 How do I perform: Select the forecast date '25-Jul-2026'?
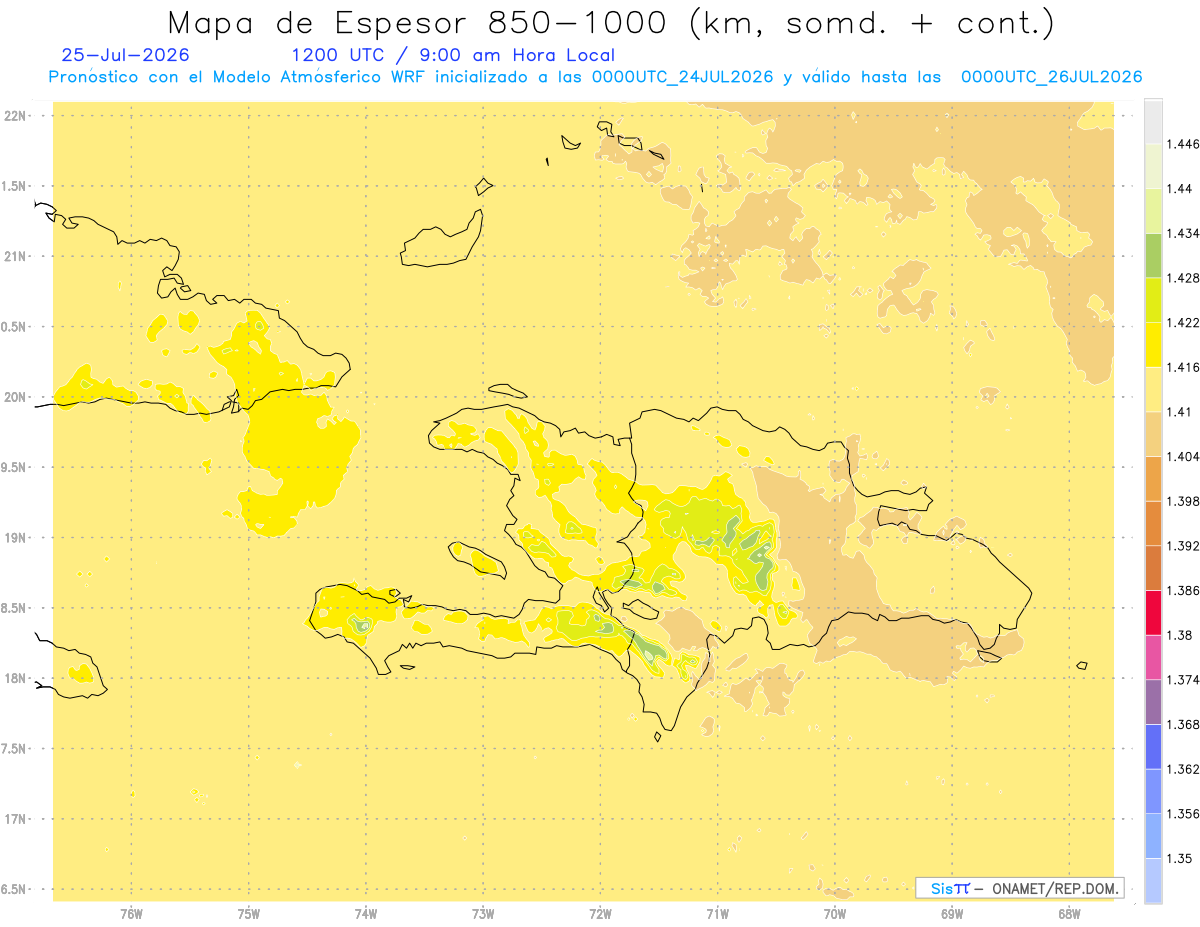(125, 55)
